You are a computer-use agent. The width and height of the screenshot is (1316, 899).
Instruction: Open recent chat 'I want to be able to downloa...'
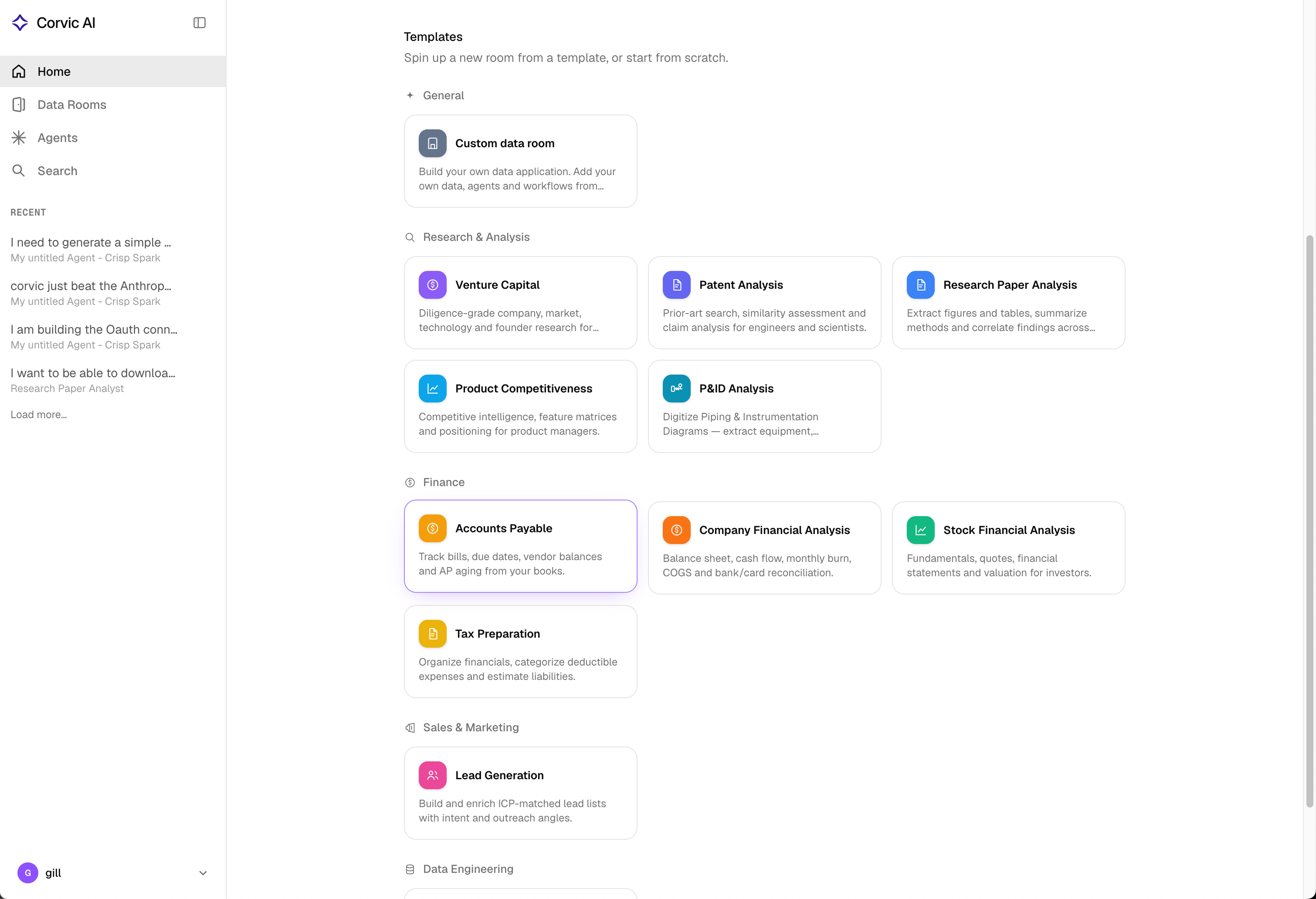coord(93,380)
